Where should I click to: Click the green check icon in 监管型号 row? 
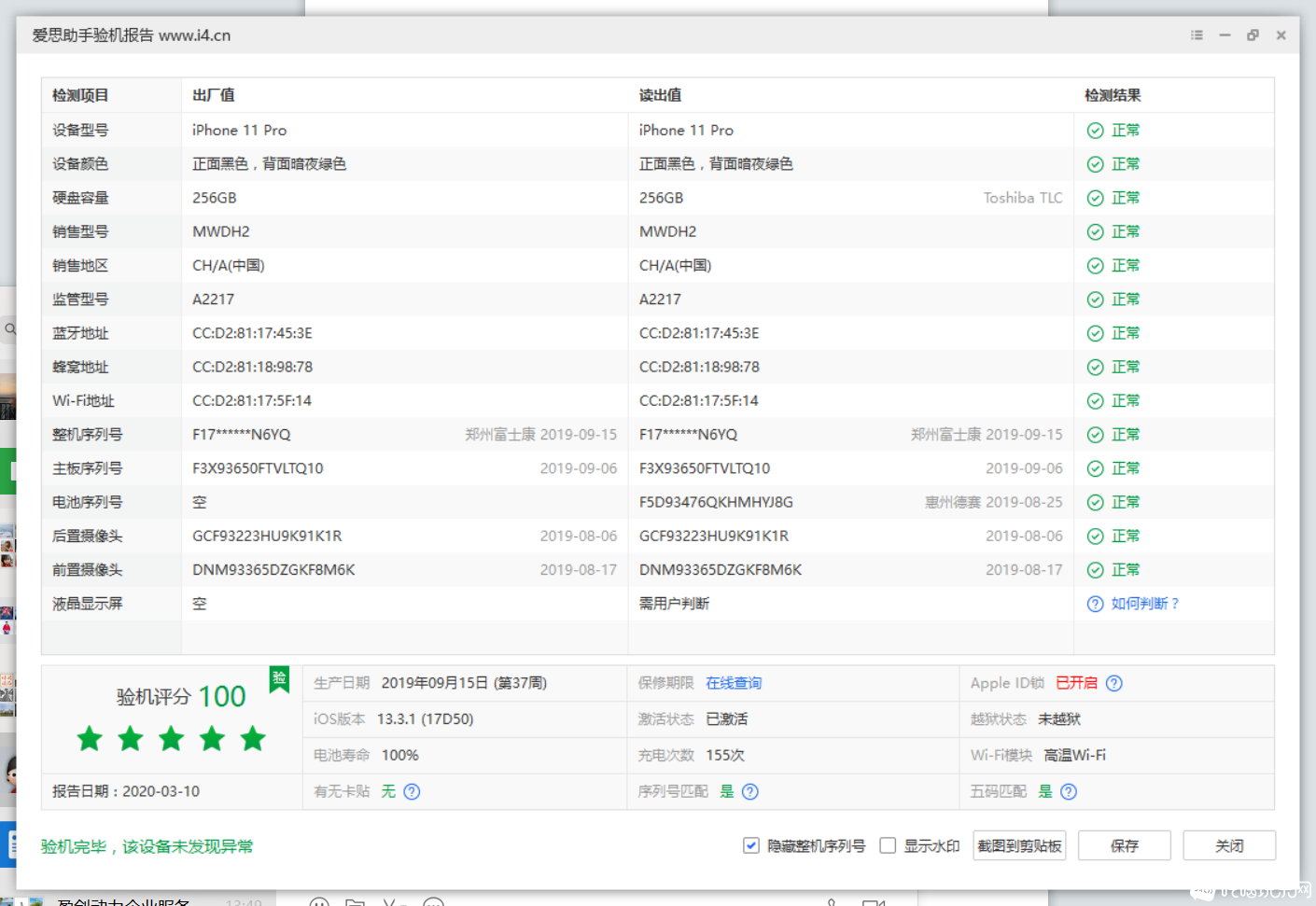coord(1096,300)
